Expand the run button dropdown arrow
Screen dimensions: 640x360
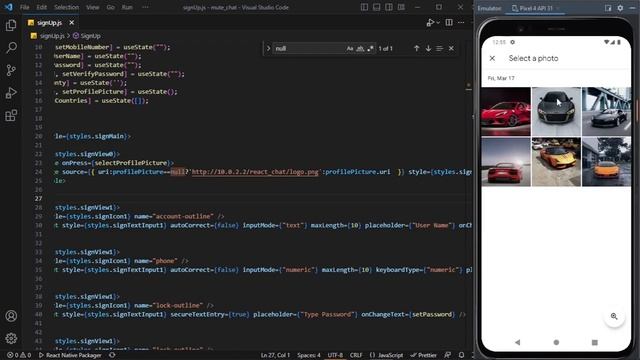(438, 23)
